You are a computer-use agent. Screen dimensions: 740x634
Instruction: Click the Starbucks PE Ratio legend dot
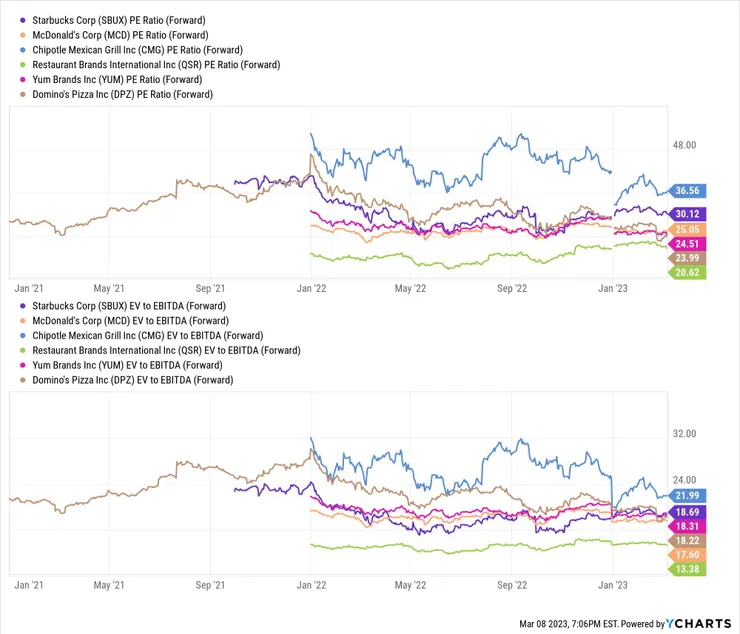coord(23,19)
